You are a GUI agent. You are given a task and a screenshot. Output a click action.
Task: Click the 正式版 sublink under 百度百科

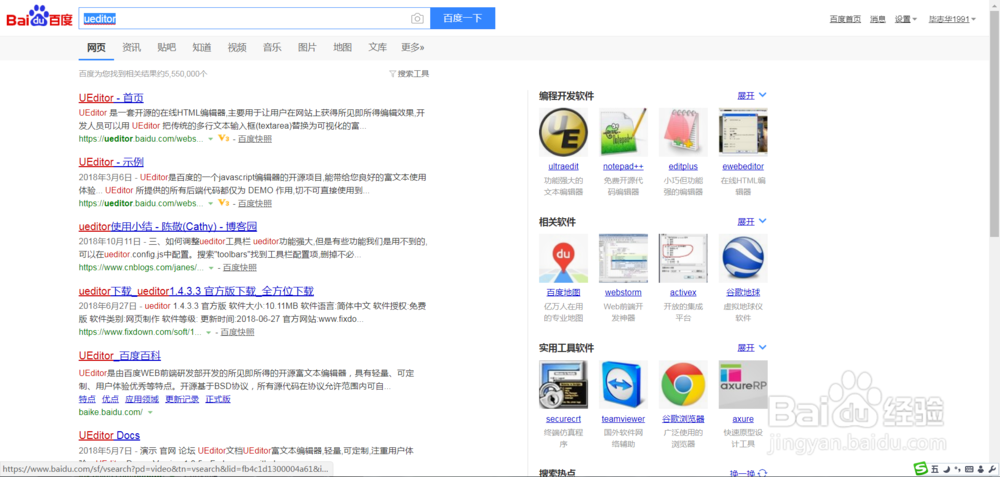pyautogui.click(x=217, y=399)
